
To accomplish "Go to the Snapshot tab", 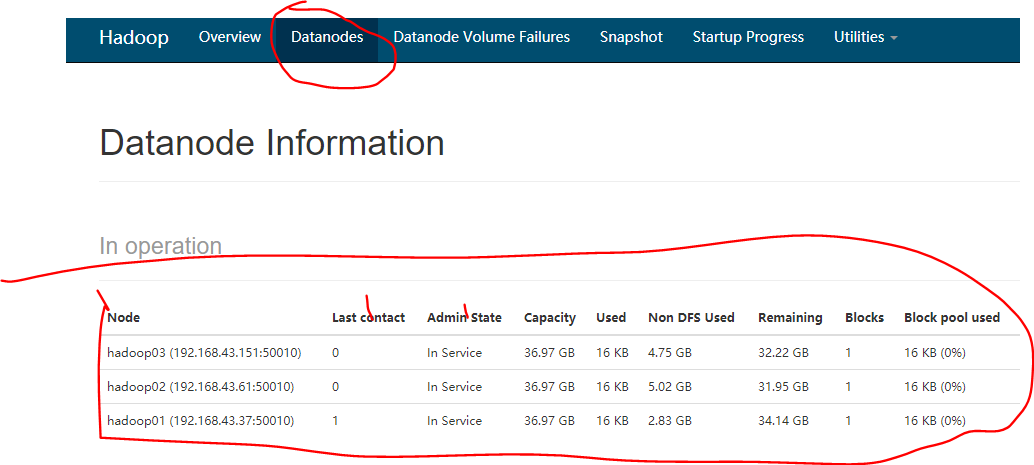I will point(631,37).
